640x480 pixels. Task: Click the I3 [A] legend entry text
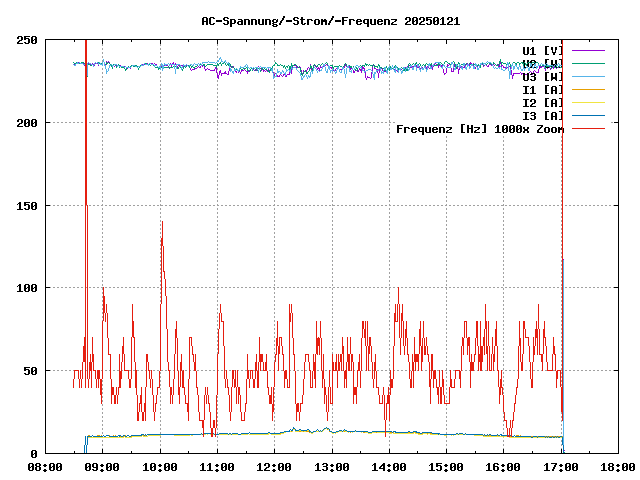542,115
